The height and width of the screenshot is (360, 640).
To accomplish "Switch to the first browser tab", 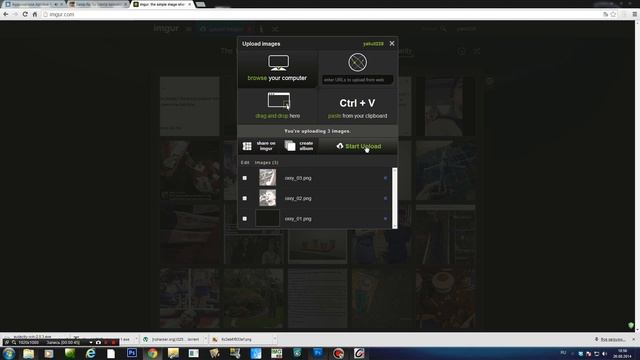I will pyautogui.click(x=34, y=4).
